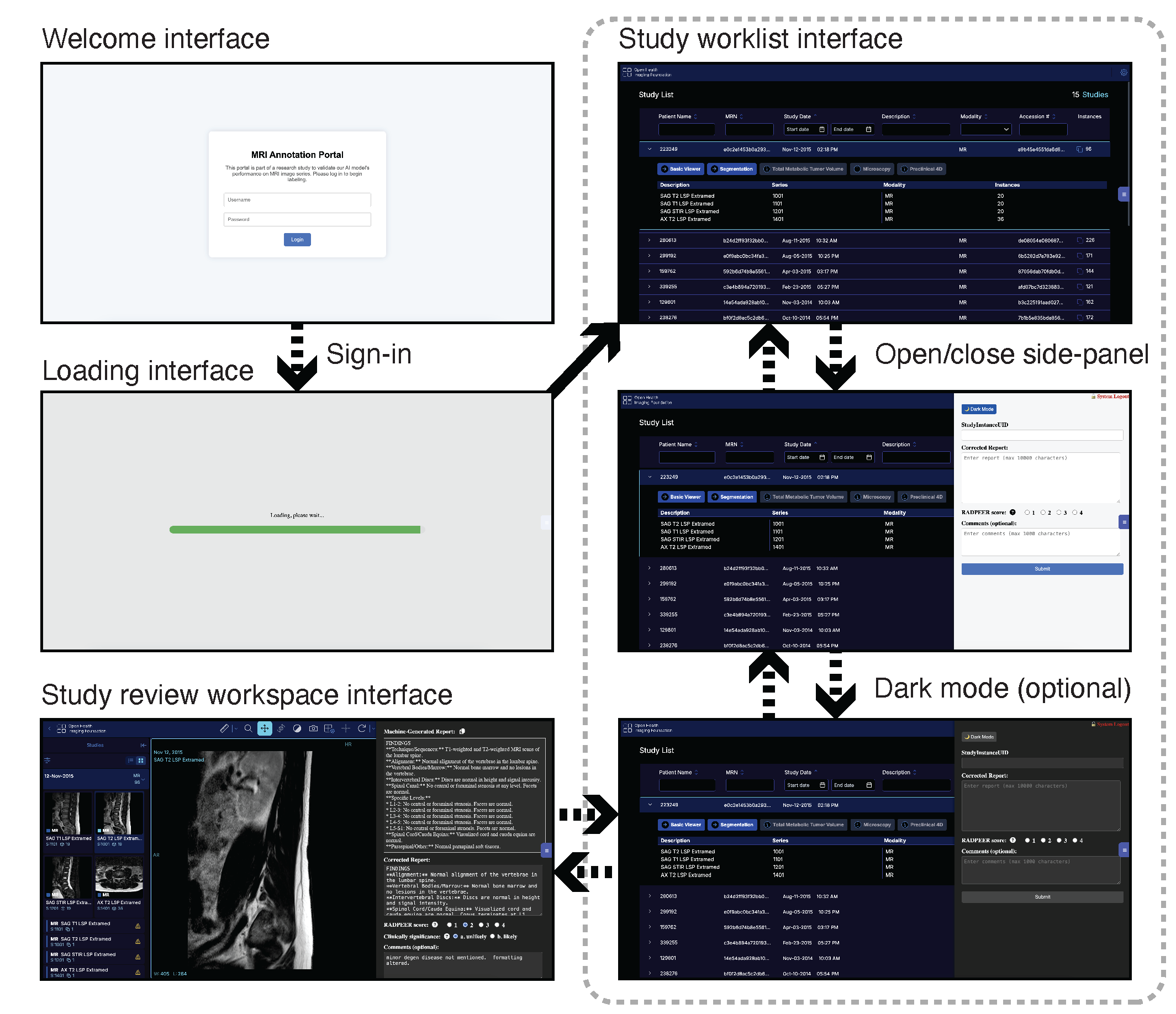This screenshot has height=1014, width=1176.
Task: Copy the Machine-Generated Report via copy icon
Action: coord(462,731)
